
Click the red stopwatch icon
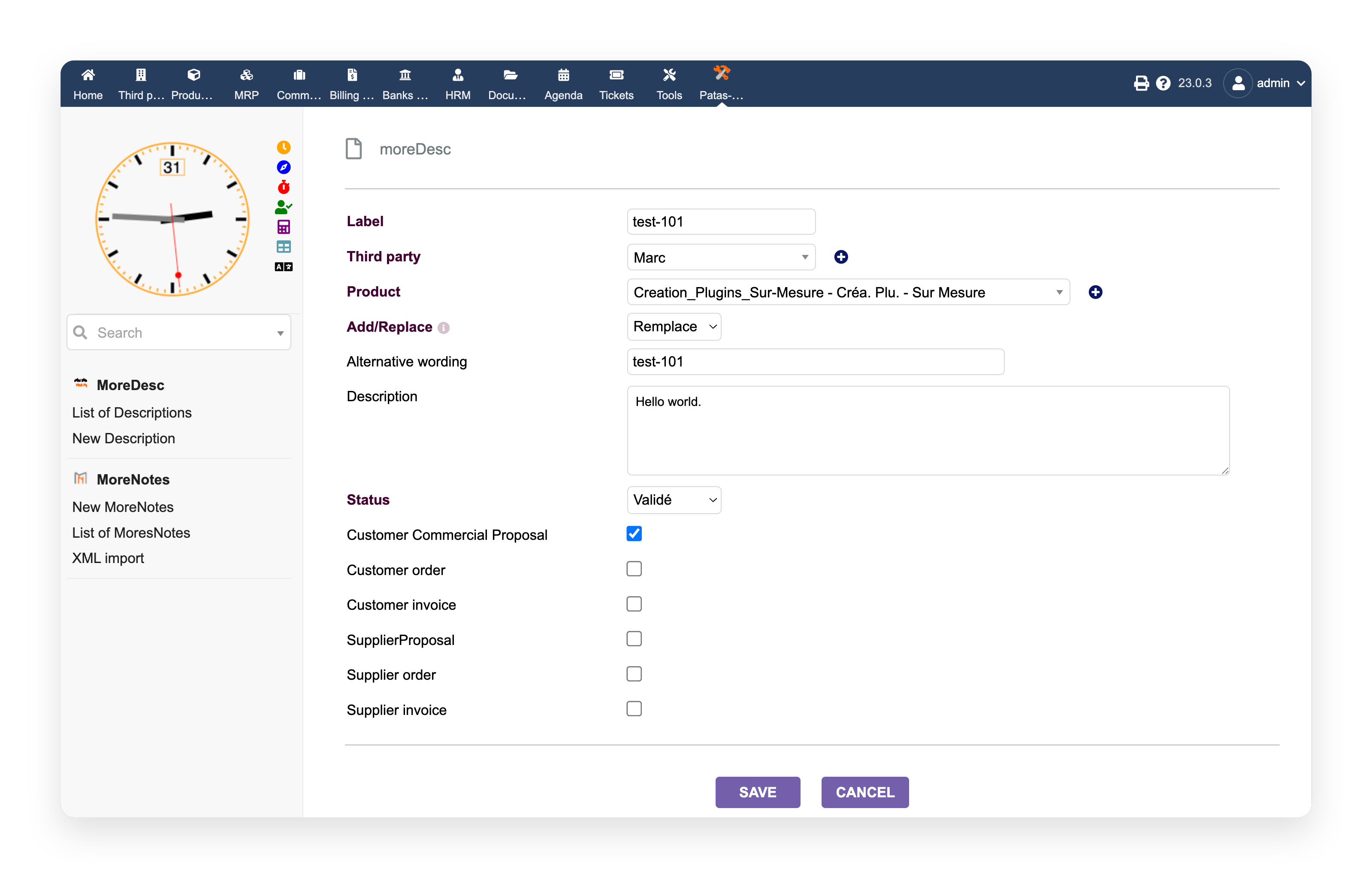coord(283,187)
